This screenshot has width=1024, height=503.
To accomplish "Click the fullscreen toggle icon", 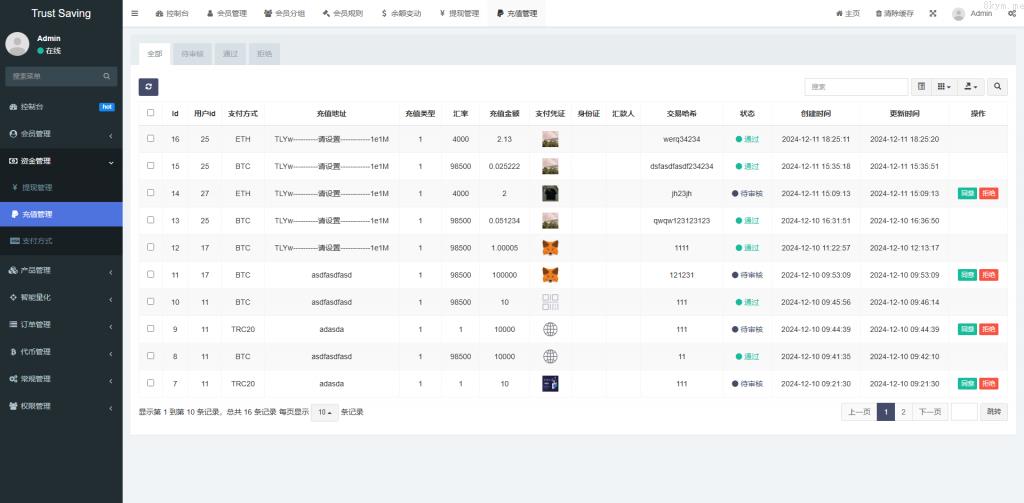I will tap(933, 14).
